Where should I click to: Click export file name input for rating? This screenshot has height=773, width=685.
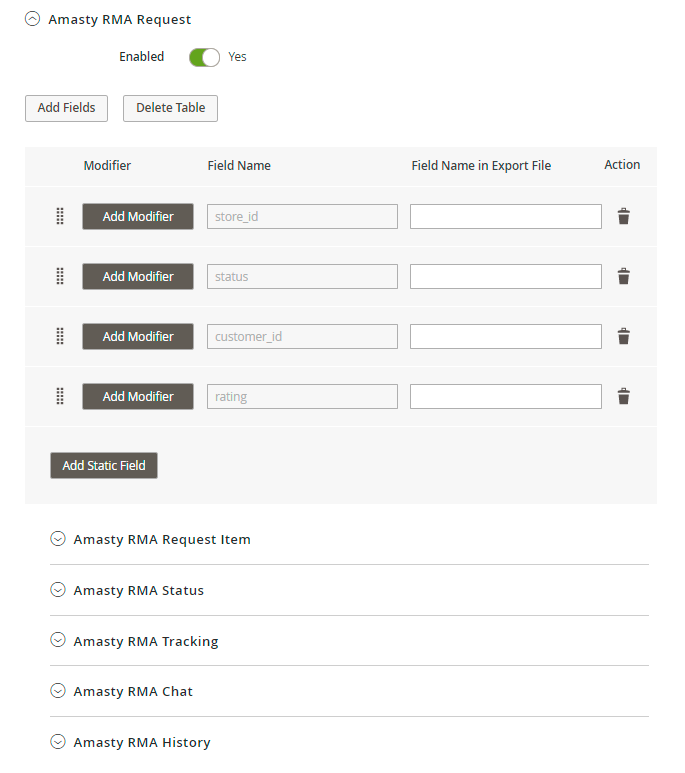coord(505,396)
